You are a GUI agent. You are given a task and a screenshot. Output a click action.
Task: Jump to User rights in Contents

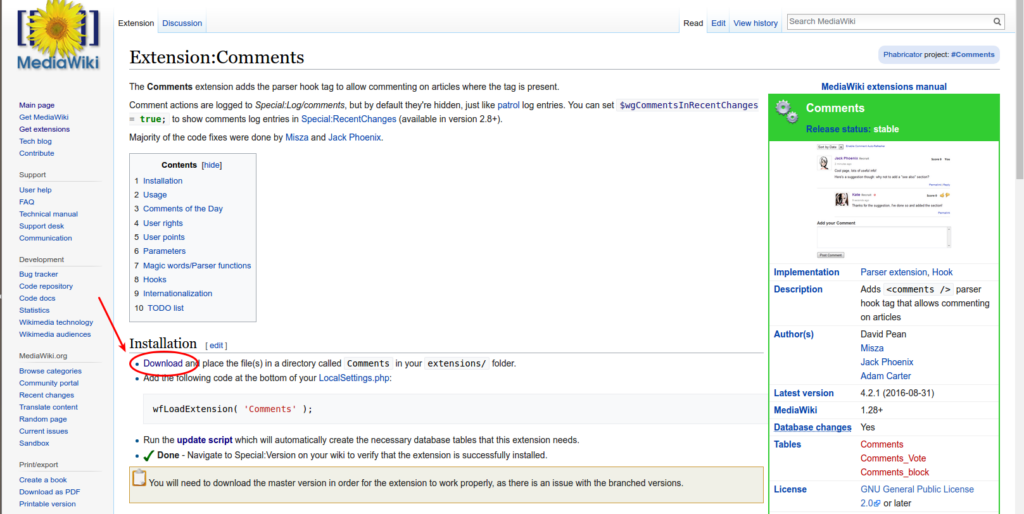163,223
